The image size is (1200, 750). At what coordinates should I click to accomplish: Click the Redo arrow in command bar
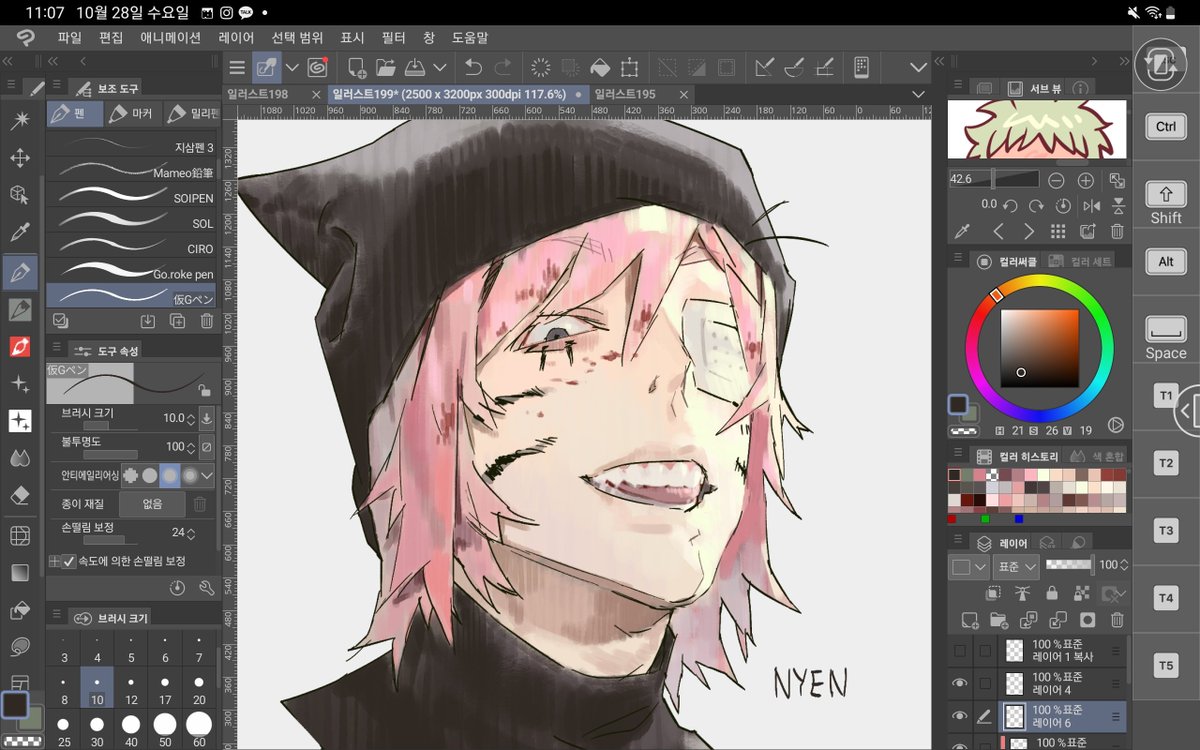[x=503, y=68]
